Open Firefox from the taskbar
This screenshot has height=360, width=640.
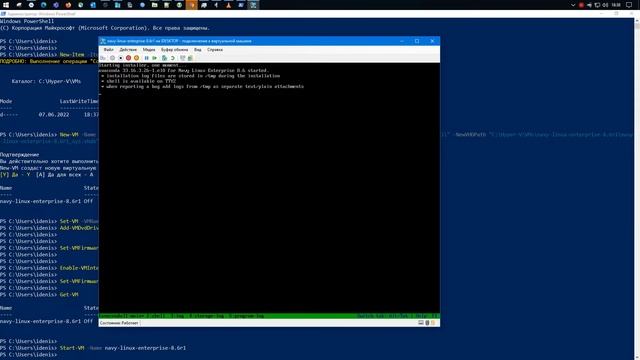pyautogui.click(x=68, y=5)
